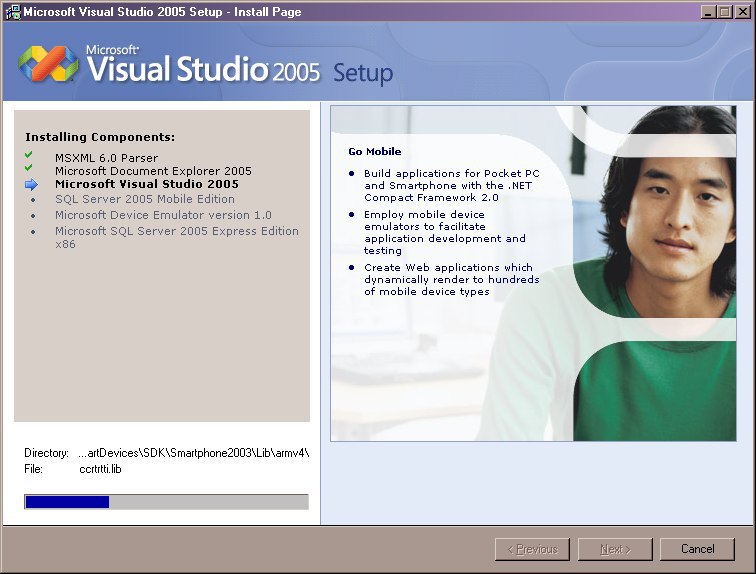Select bold Microsoft Visual Studio 2005 entry

pyautogui.click(x=147, y=184)
